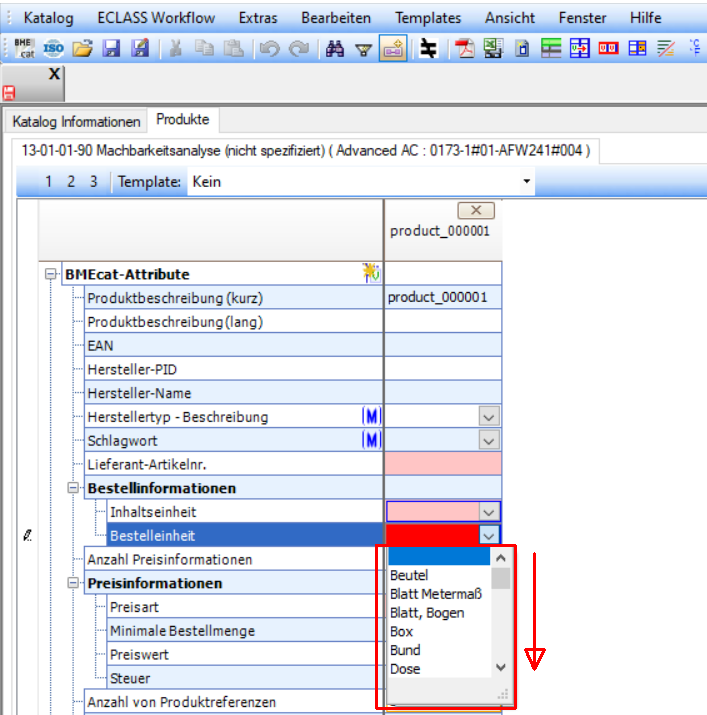Choose Blatt Metermaß from the unit list
The height and width of the screenshot is (715, 707).
point(439,594)
